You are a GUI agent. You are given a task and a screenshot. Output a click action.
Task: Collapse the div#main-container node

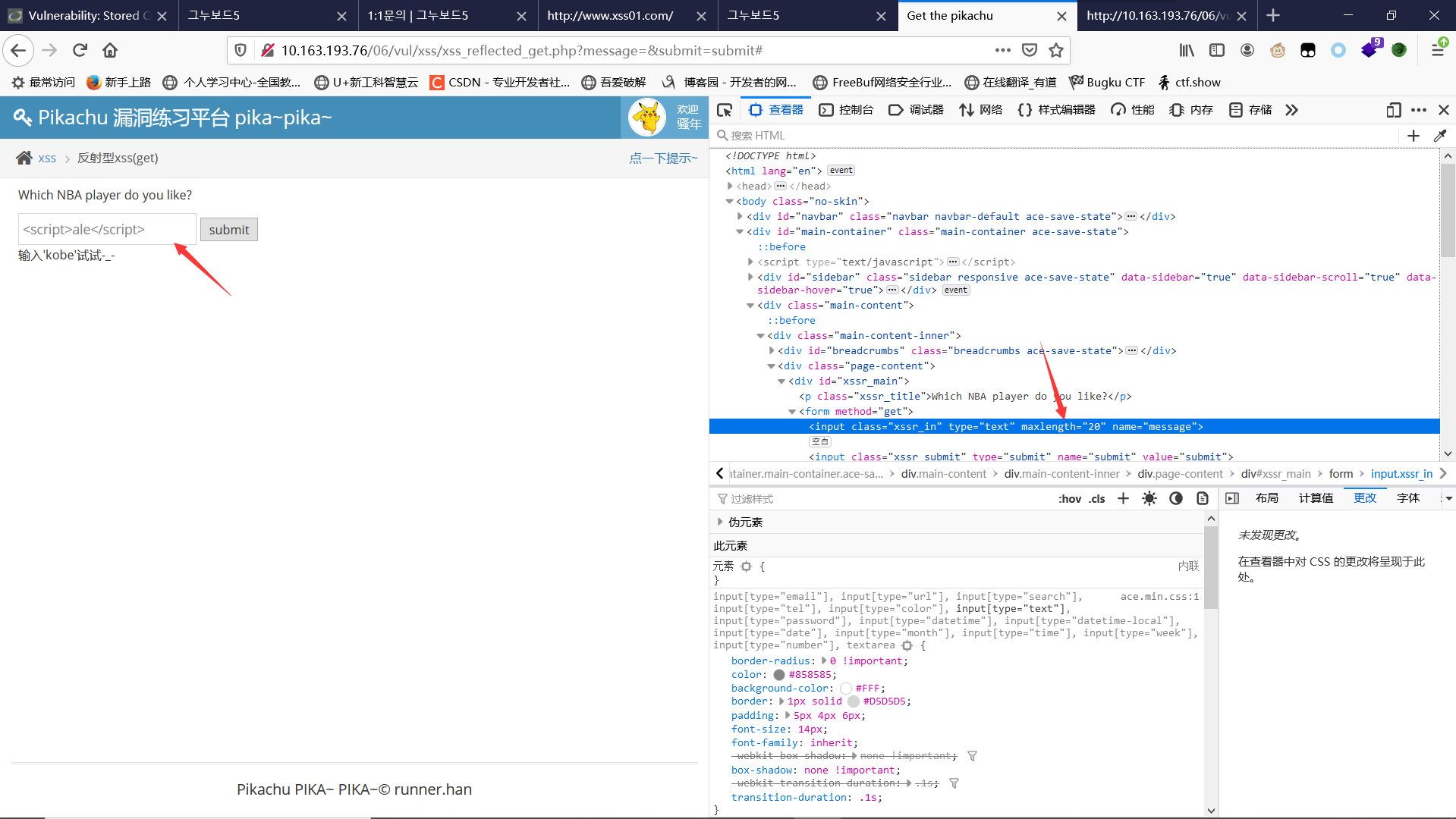[741, 231]
